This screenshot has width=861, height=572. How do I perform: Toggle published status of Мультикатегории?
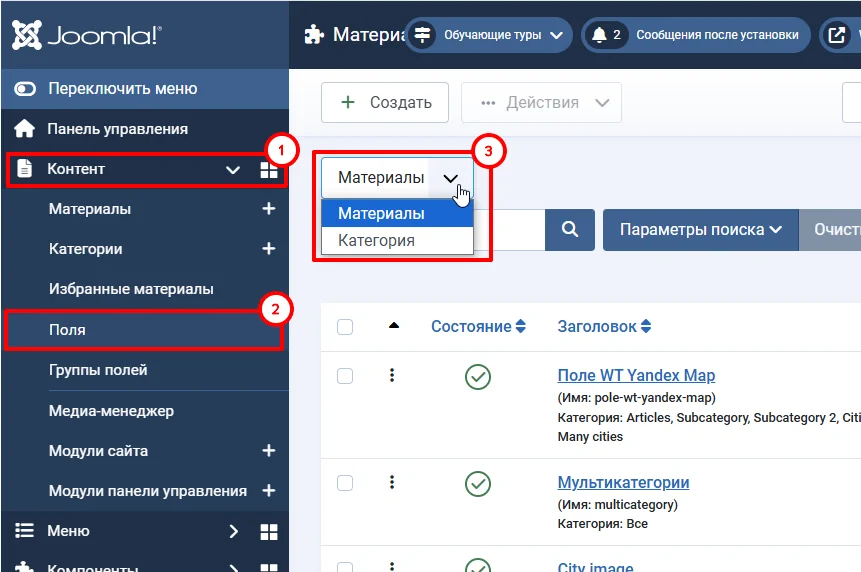(x=478, y=484)
